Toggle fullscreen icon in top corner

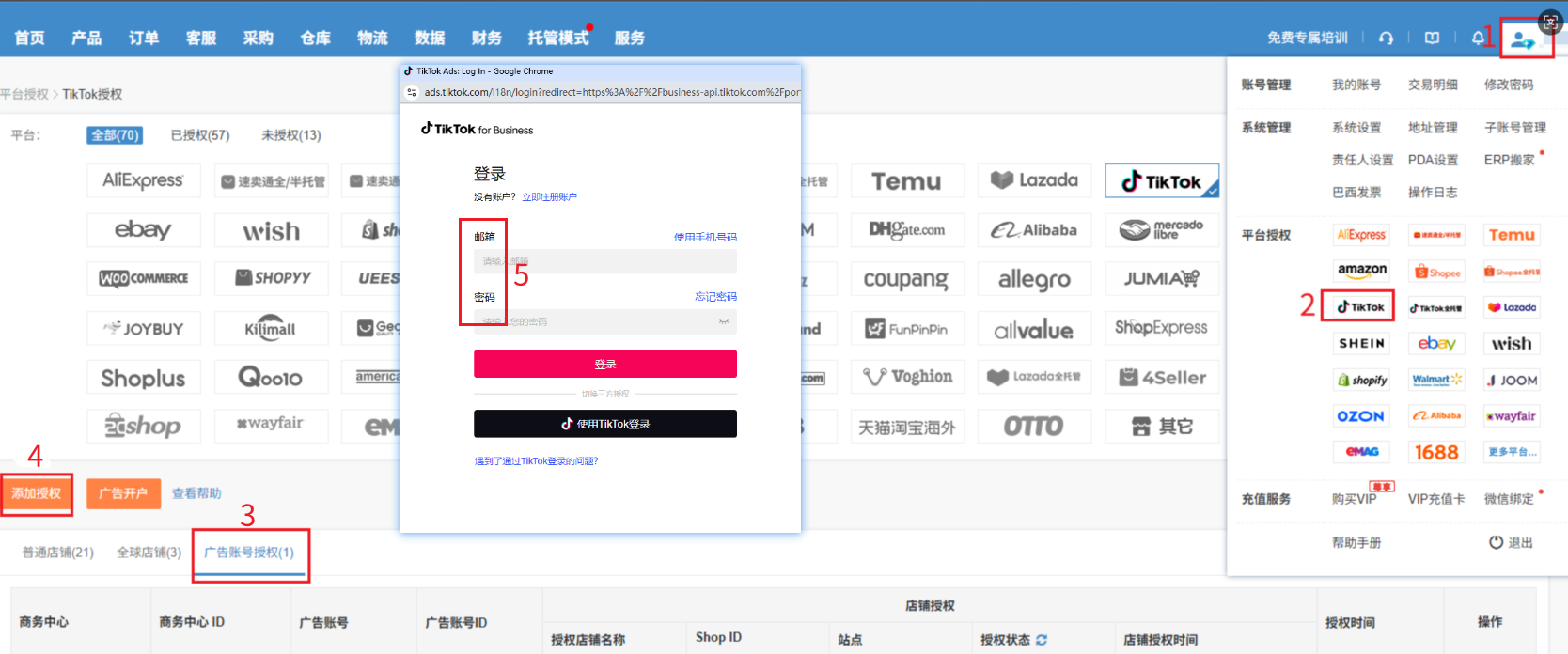1551,21
